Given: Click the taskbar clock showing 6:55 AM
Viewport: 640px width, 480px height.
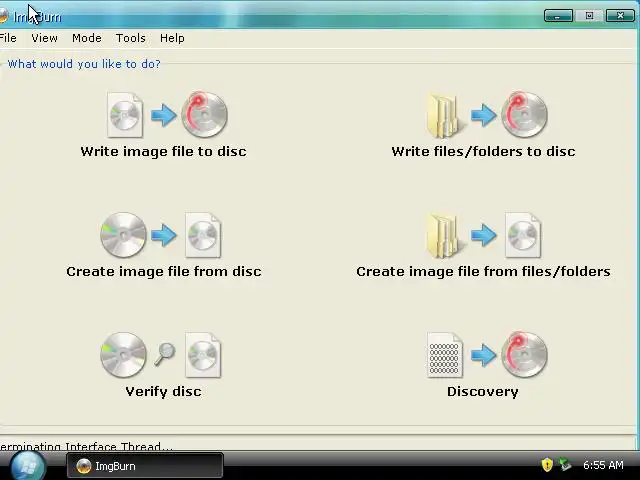Looking at the screenshot, I should (603, 465).
